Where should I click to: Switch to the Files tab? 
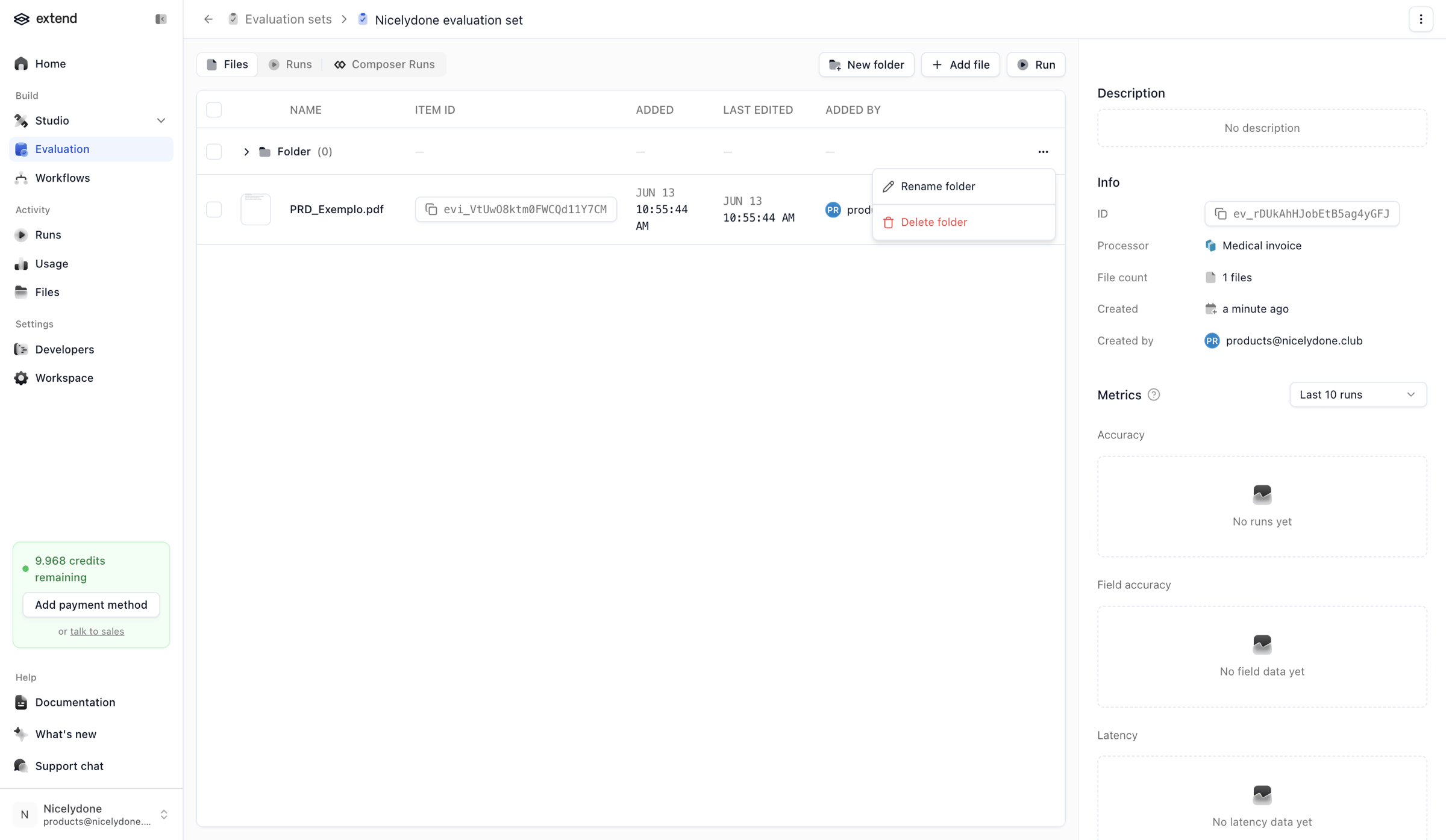pos(227,64)
